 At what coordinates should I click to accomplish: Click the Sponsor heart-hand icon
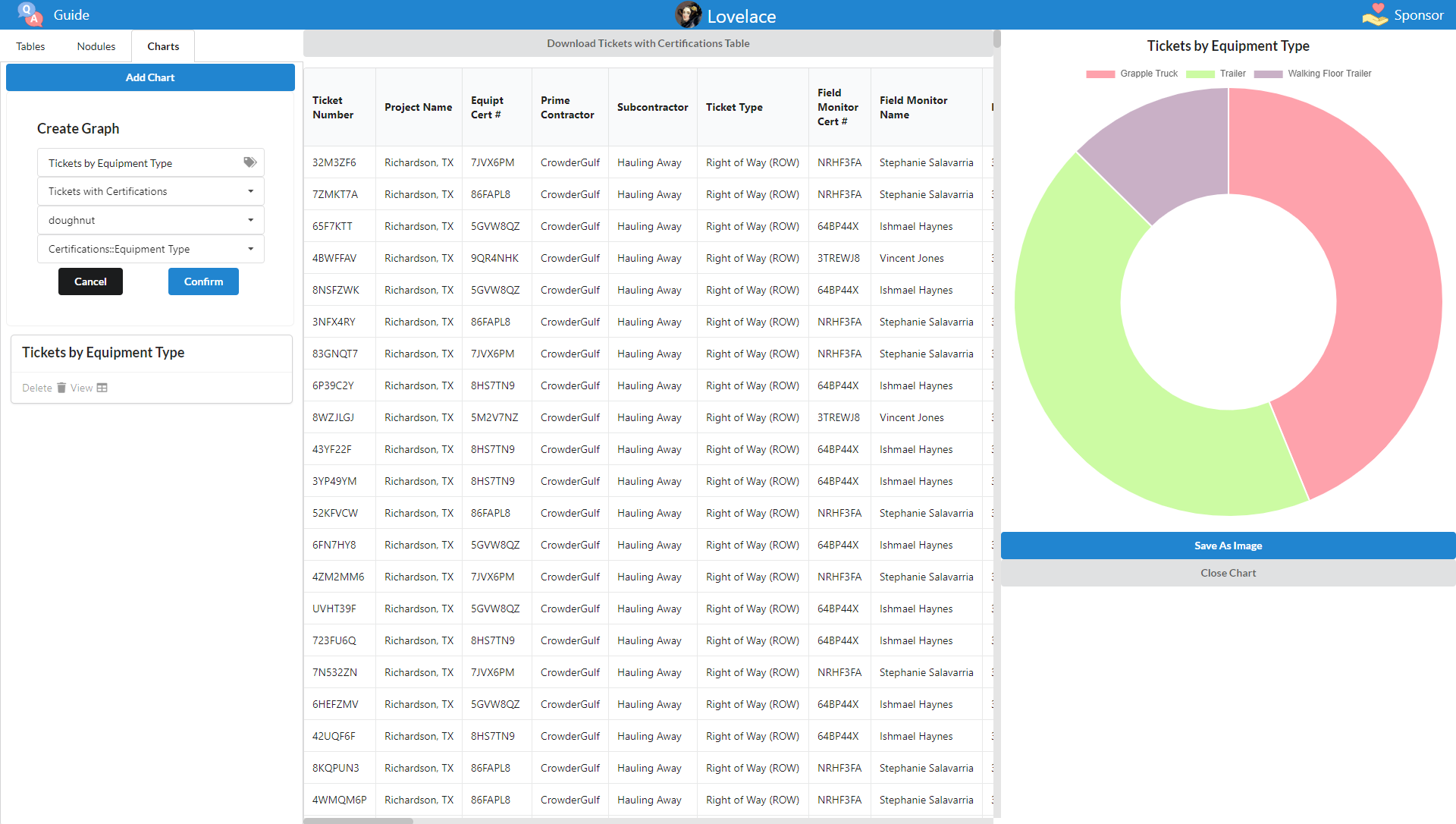click(x=1375, y=14)
